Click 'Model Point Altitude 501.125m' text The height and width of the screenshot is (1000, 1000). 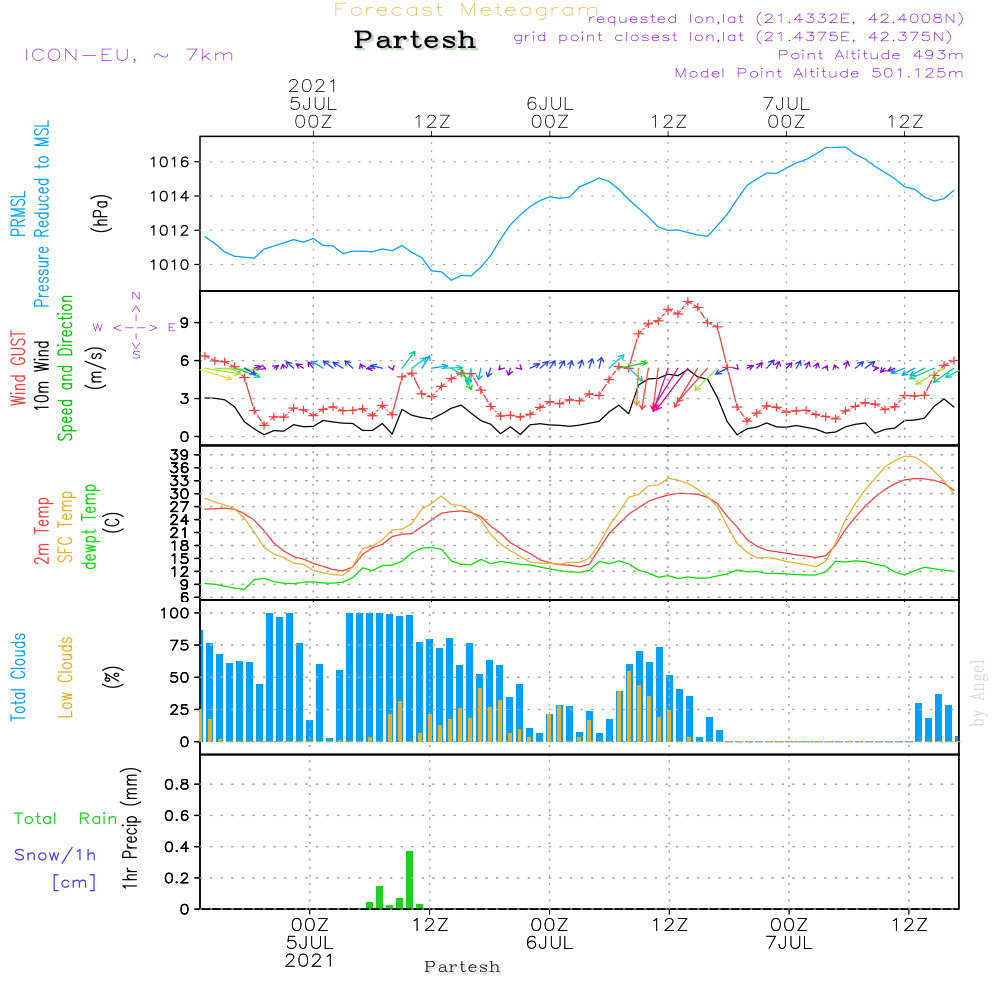(819, 73)
